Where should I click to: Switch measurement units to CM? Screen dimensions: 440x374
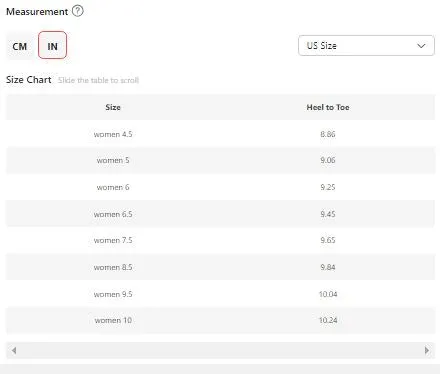pyautogui.click(x=20, y=46)
